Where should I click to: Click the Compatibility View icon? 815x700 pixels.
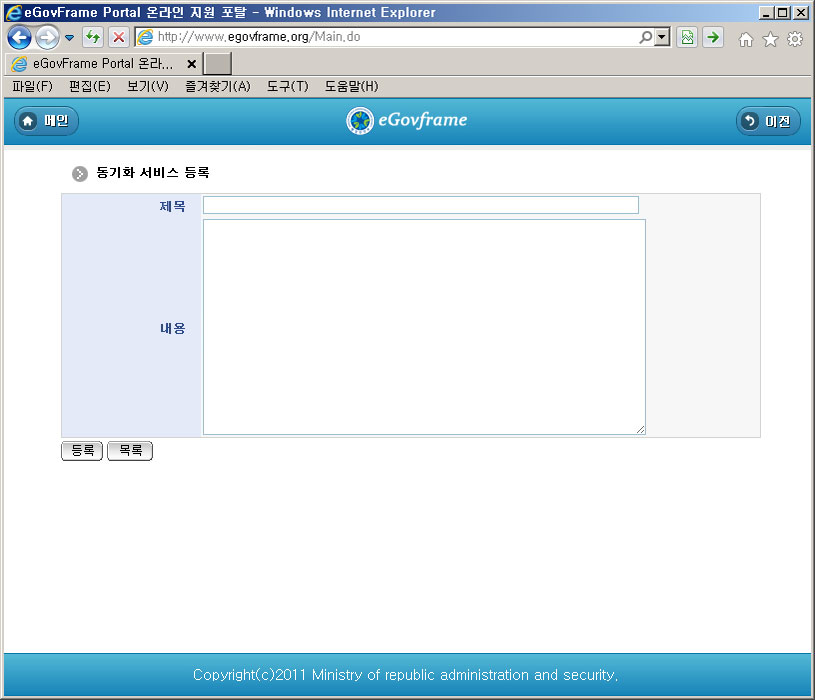click(x=687, y=38)
